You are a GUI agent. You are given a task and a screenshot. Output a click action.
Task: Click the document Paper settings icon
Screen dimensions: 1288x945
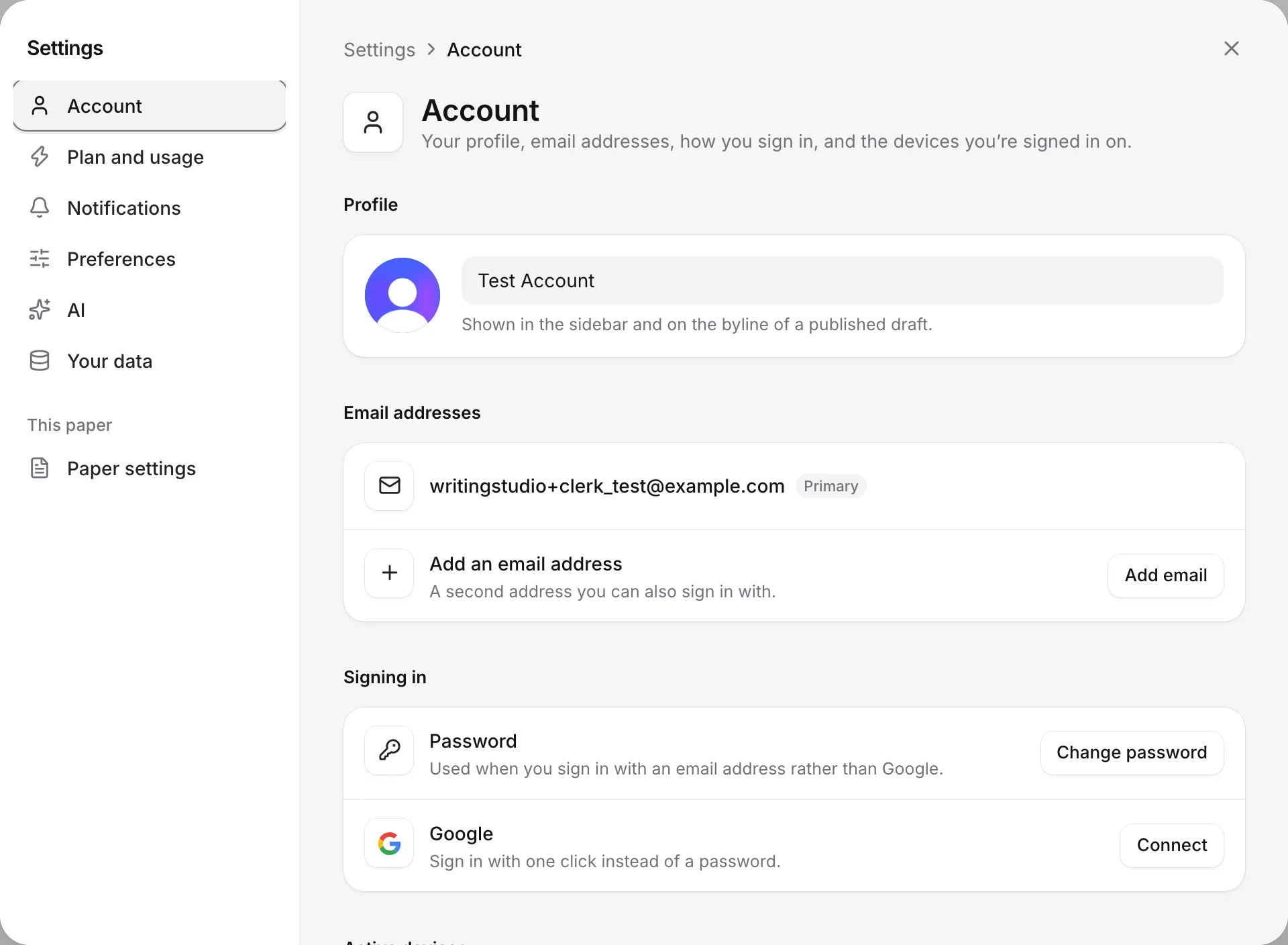40,468
